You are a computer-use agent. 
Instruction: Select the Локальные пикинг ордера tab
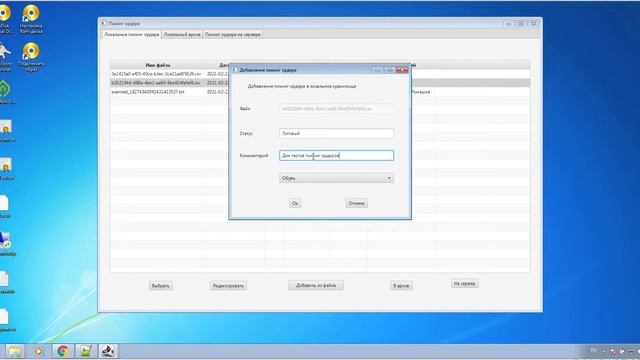coord(131,35)
